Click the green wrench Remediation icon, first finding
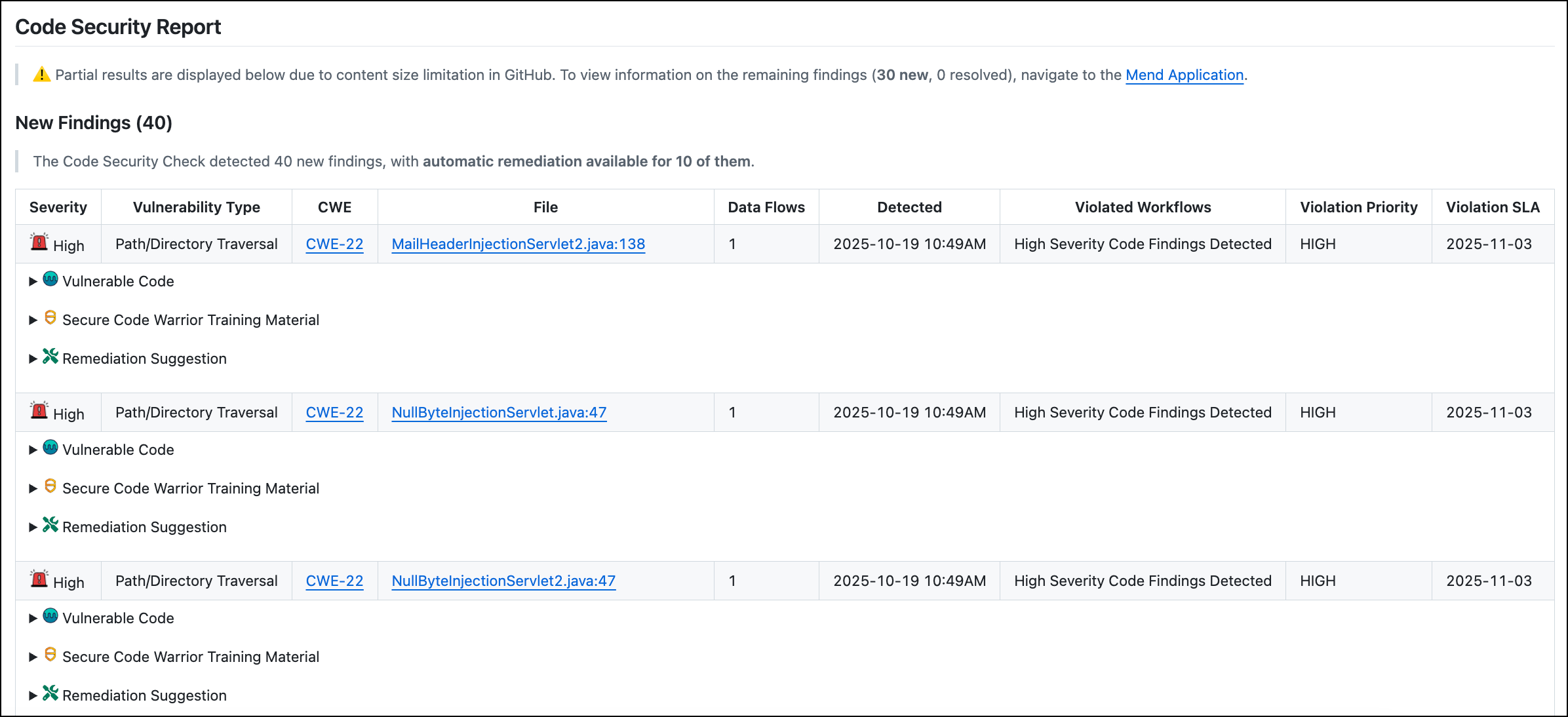Image resolution: width=1568 pixels, height=717 pixels. coord(50,357)
